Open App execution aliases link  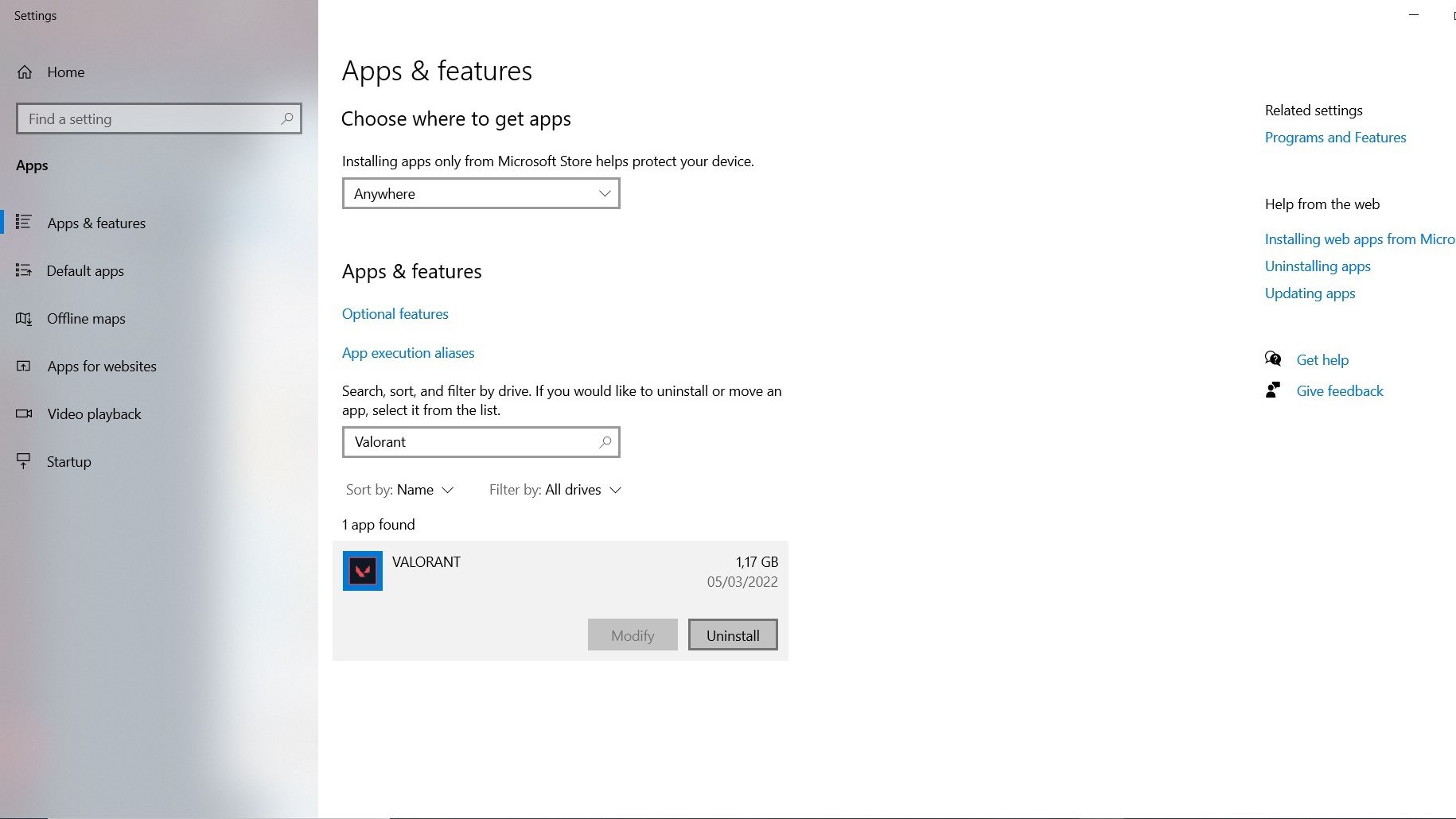[x=408, y=353]
